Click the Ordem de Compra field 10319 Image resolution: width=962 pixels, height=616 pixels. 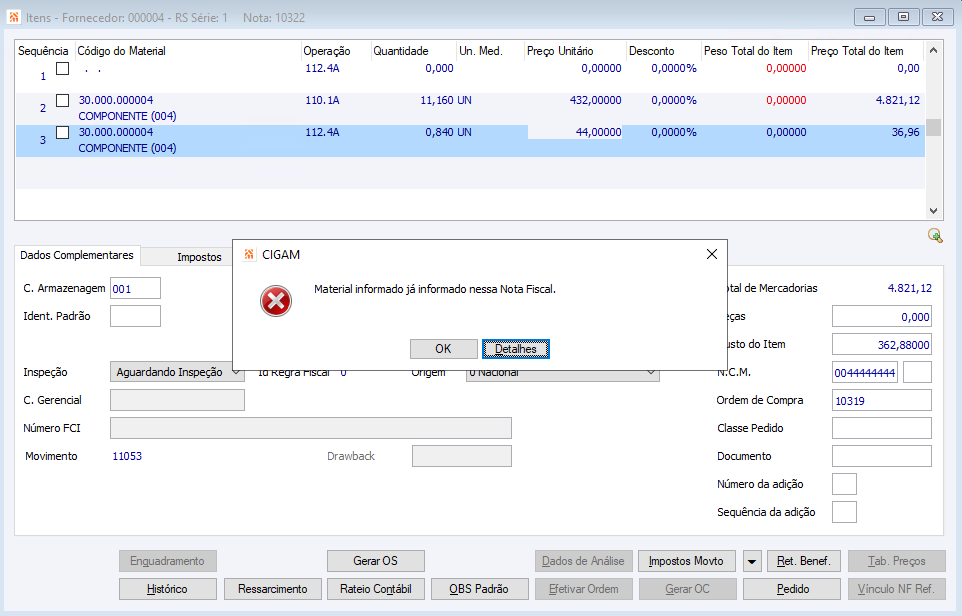[882, 401]
